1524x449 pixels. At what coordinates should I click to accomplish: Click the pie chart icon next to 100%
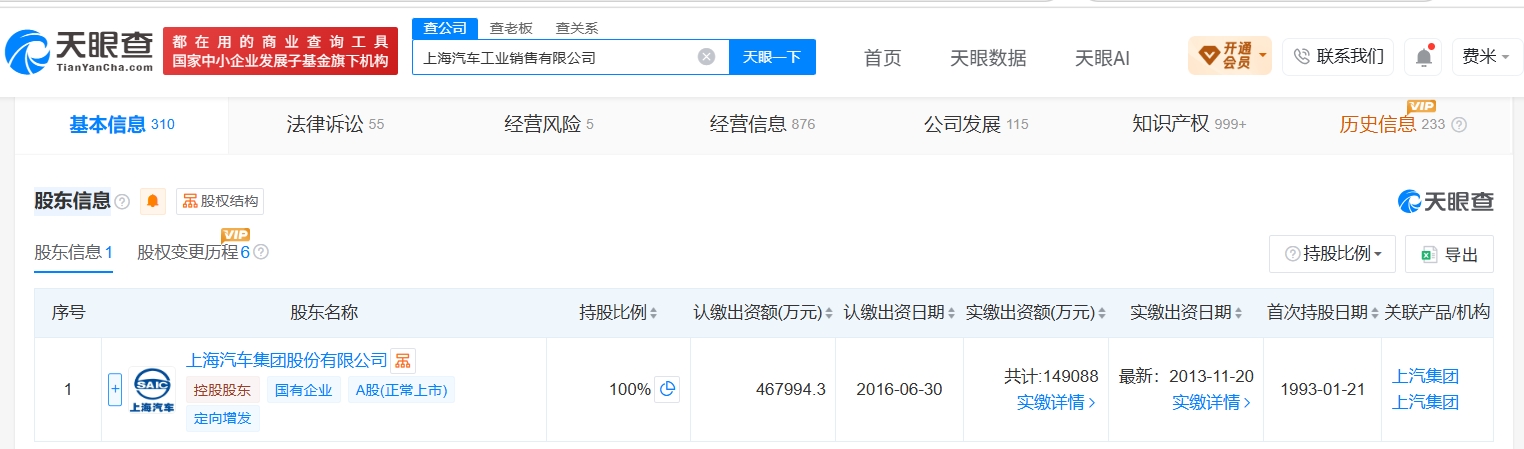667,389
